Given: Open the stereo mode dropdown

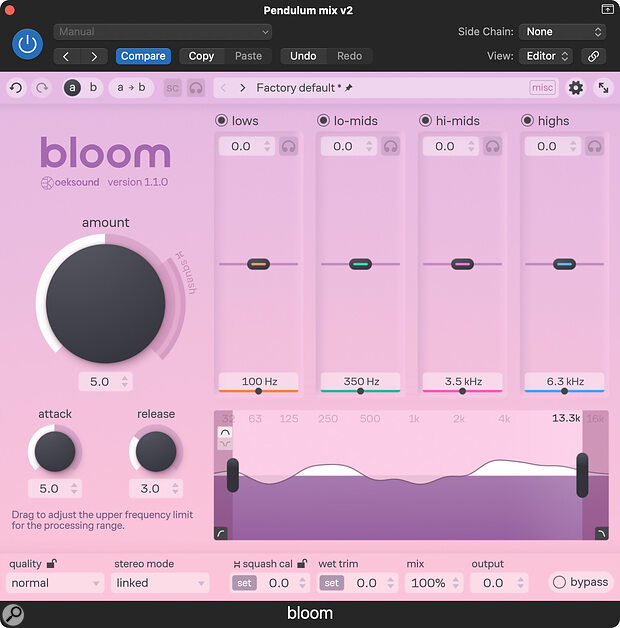Looking at the screenshot, I should click(x=160, y=583).
